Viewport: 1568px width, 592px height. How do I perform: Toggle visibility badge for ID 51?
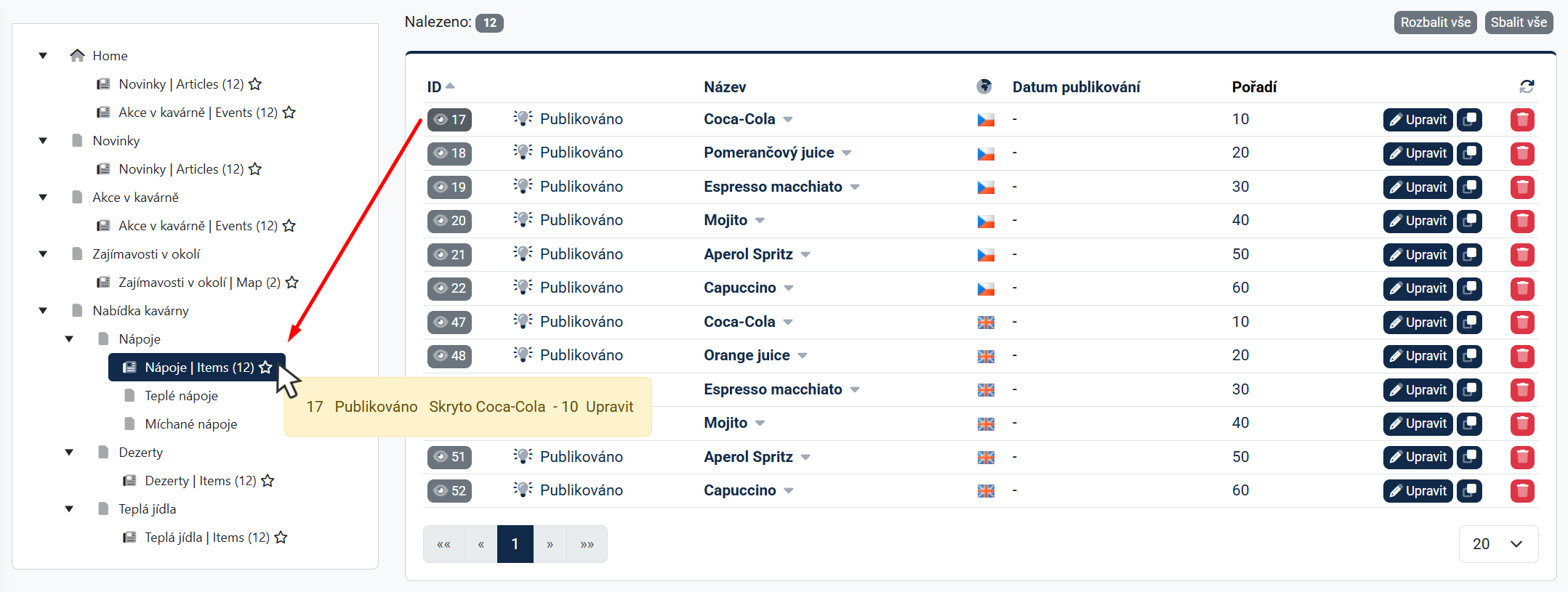pos(449,458)
